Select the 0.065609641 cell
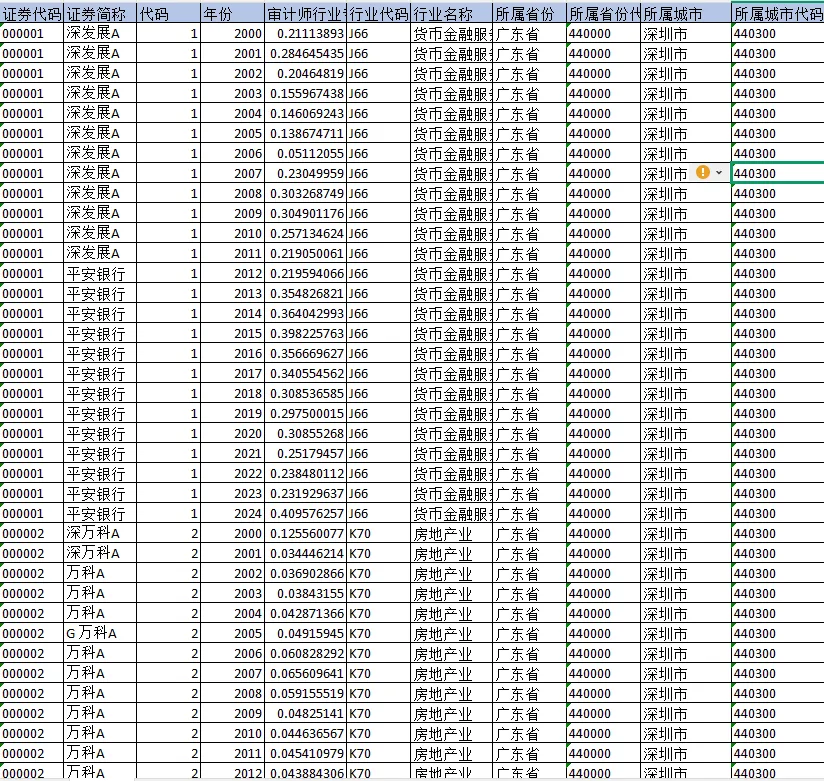 tap(305, 673)
